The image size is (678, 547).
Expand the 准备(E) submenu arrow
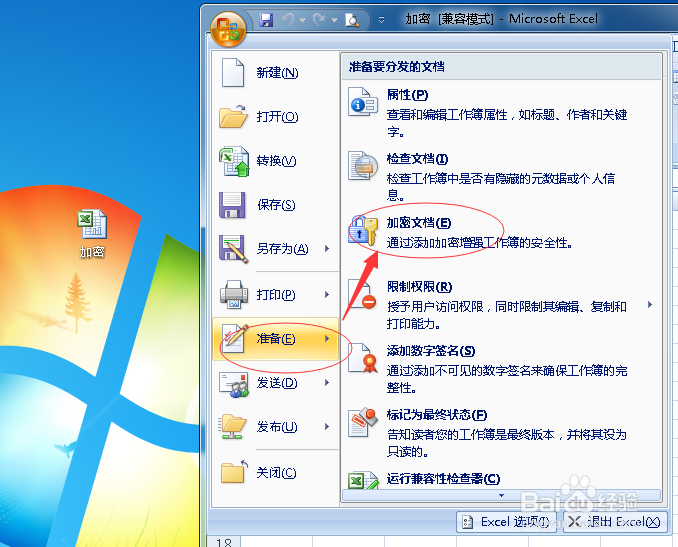coord(327,339)
